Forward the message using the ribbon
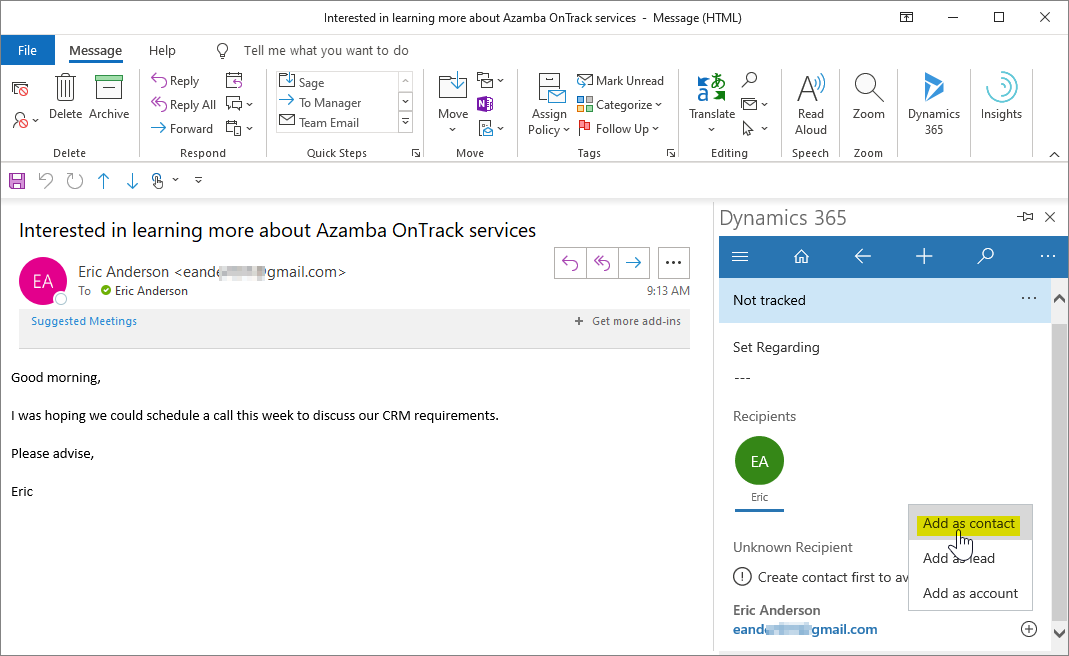1069x656 pixels. [x=181, y=128]
